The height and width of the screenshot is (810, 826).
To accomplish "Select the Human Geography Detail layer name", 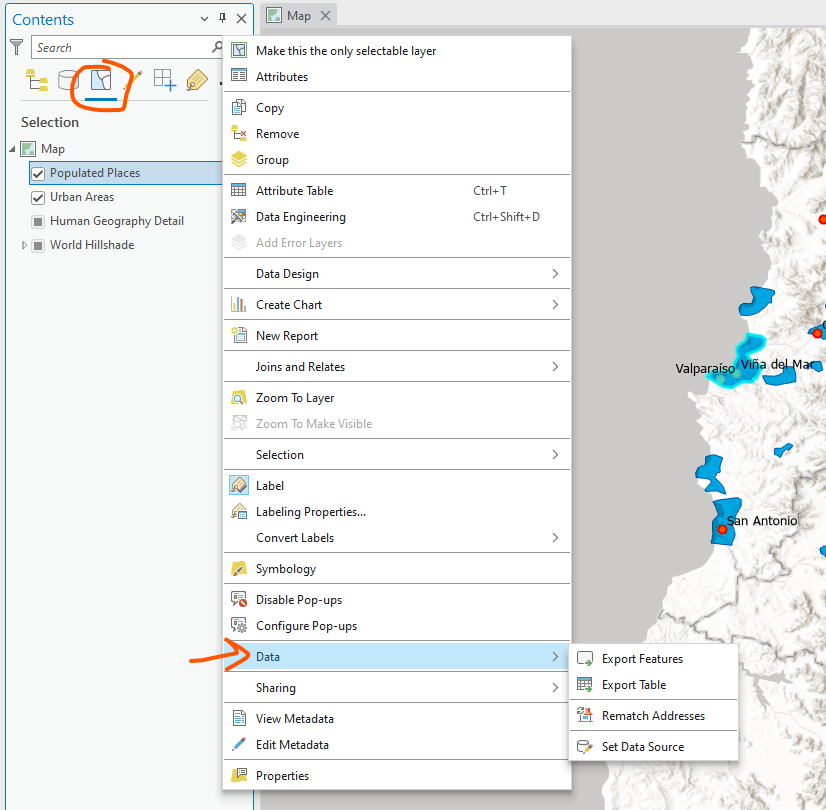I will click(117, 221).
